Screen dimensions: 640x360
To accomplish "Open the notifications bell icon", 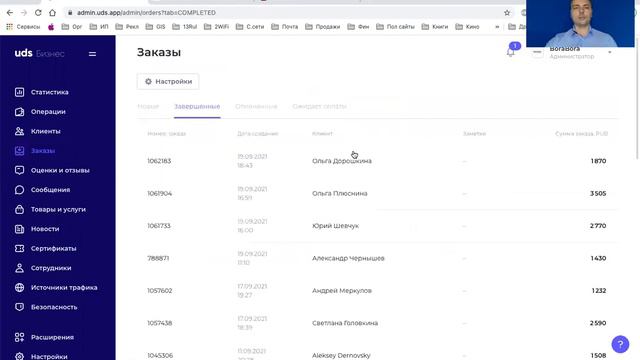I will point(510,52).
